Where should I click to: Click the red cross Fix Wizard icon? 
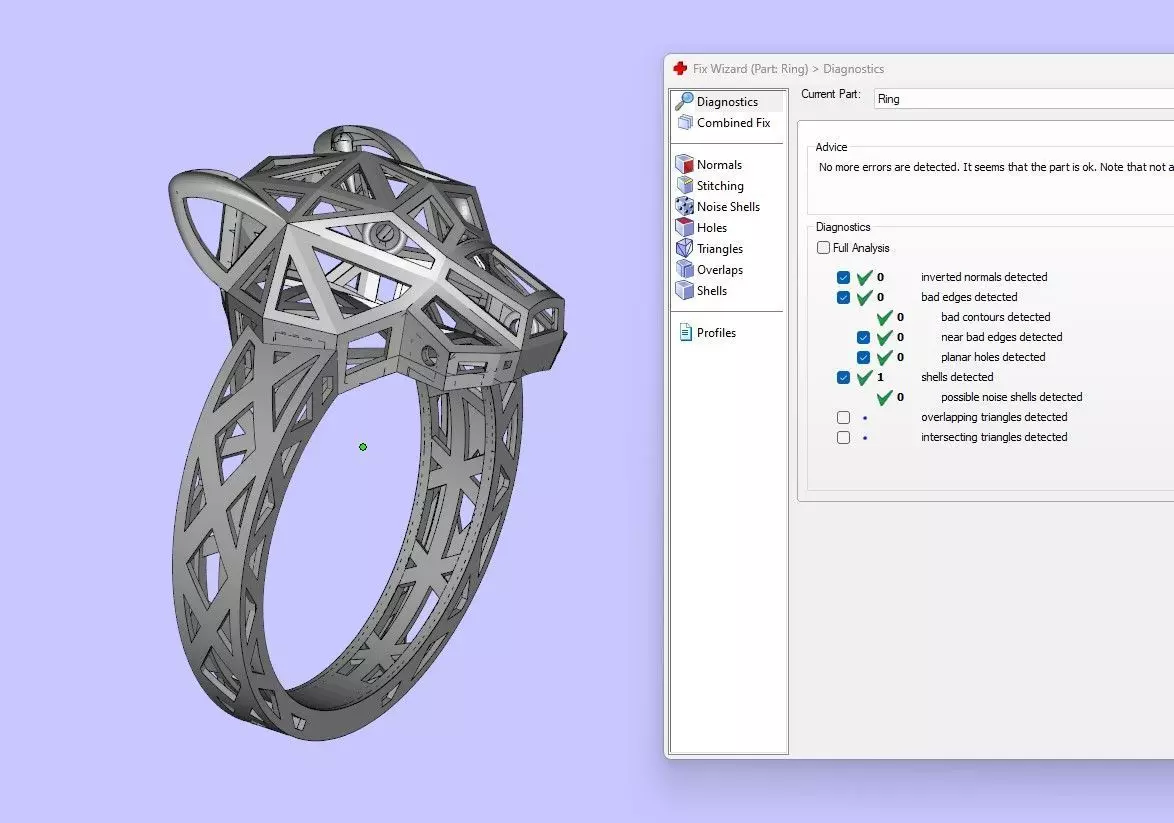click(x=680, y=68)
